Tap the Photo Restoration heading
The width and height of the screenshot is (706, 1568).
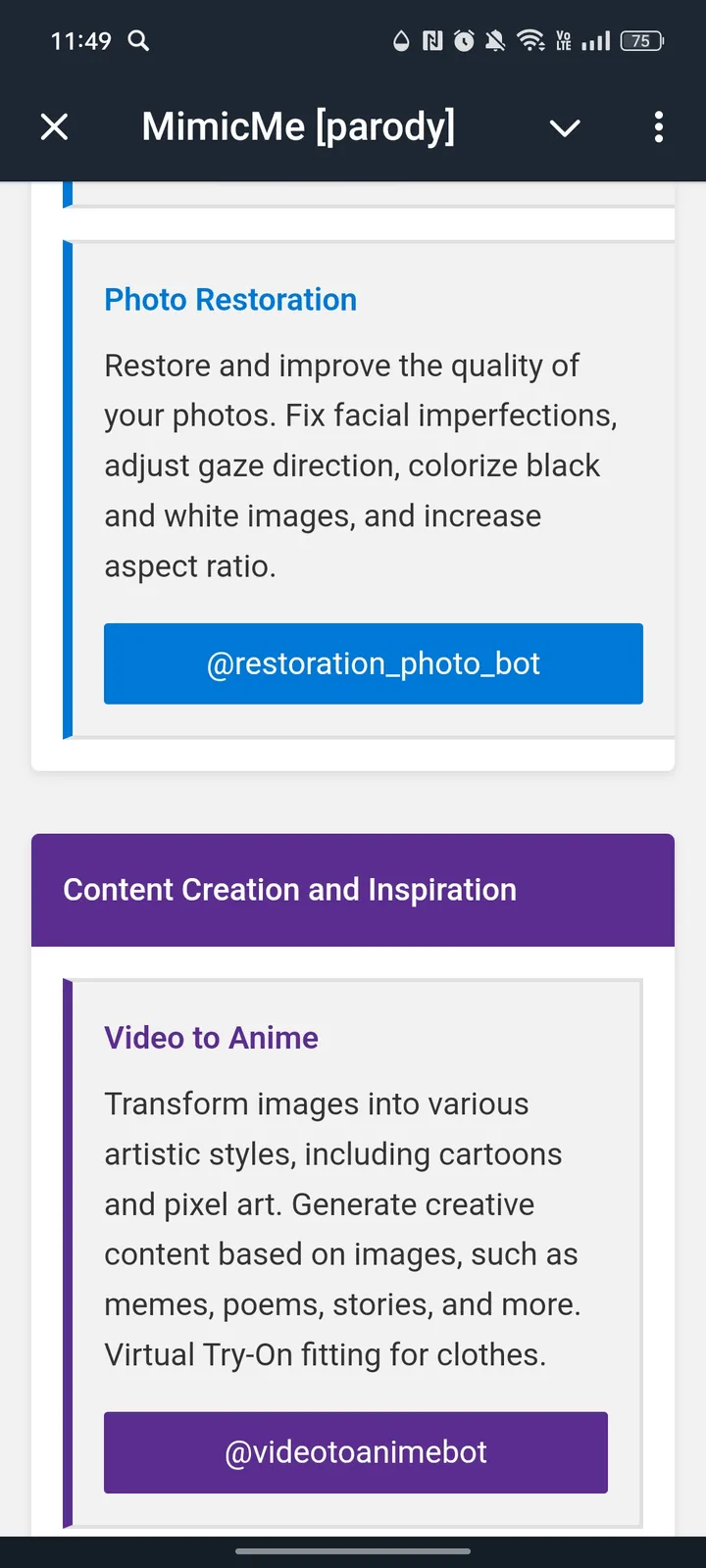(x=230, y=299)
